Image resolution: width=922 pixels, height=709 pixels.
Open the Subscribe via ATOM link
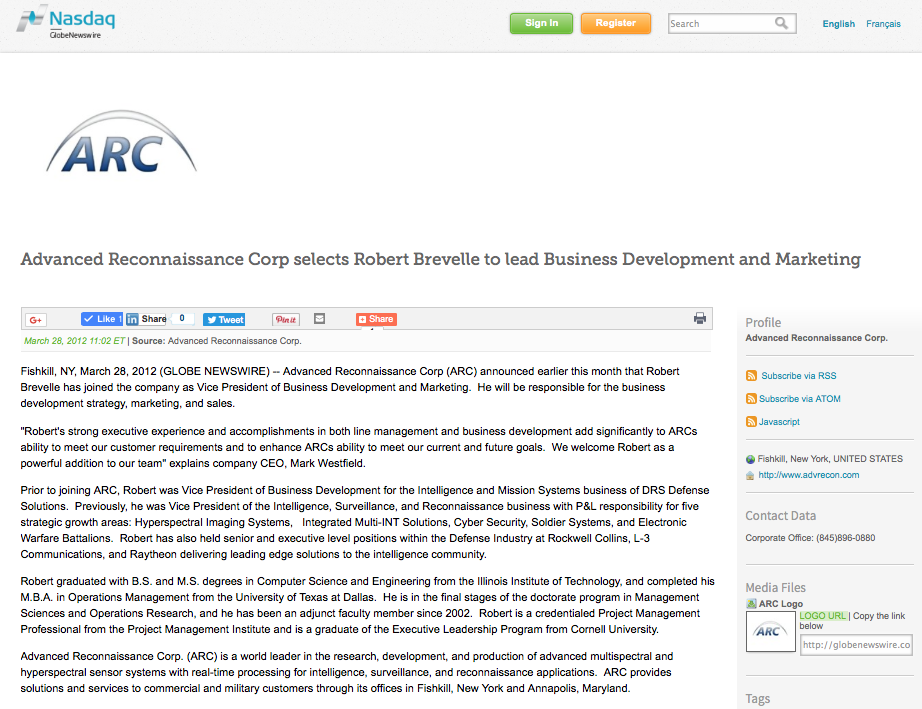pyautogui.click(x=800, y=399)
